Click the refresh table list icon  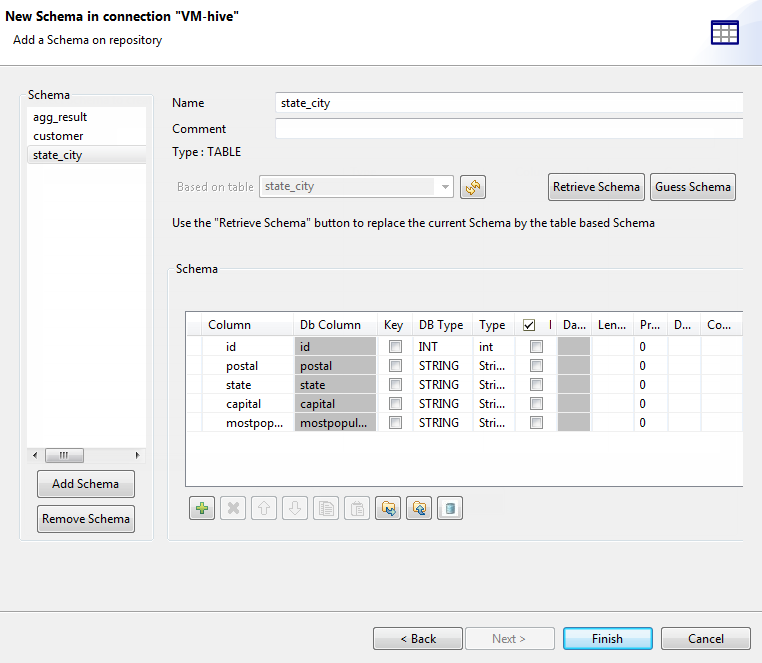click(x=473, y=187)
